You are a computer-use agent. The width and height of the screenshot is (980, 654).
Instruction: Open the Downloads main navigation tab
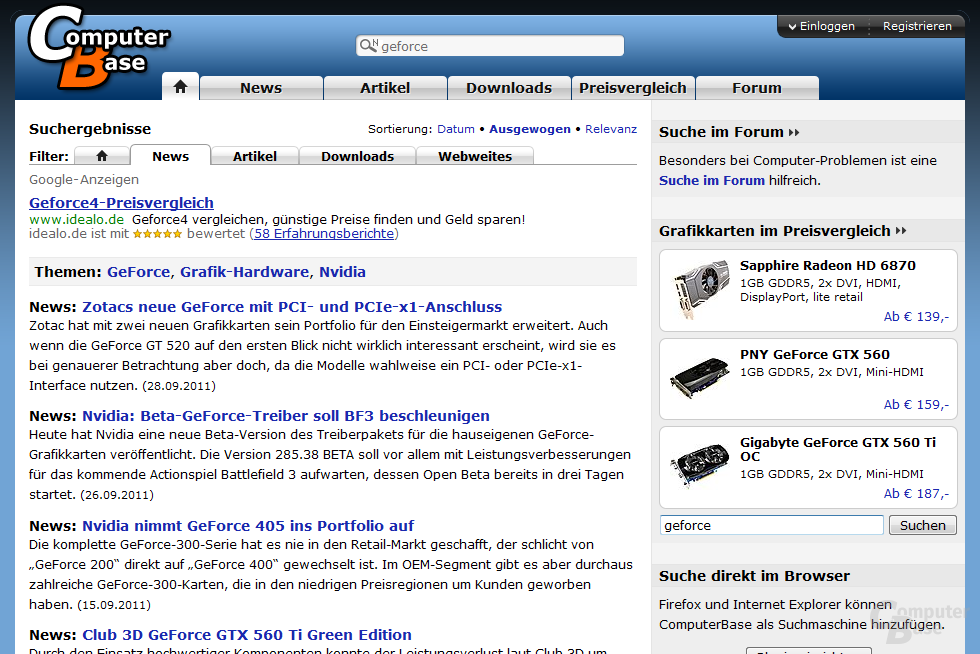509,88
